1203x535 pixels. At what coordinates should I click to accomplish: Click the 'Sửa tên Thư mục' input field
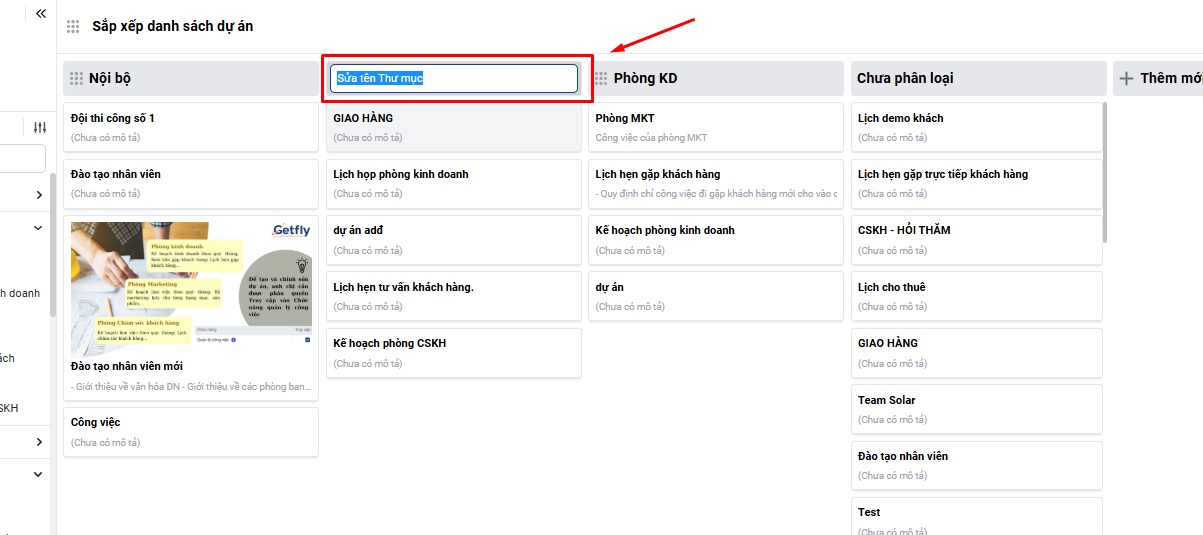[454, 79]
